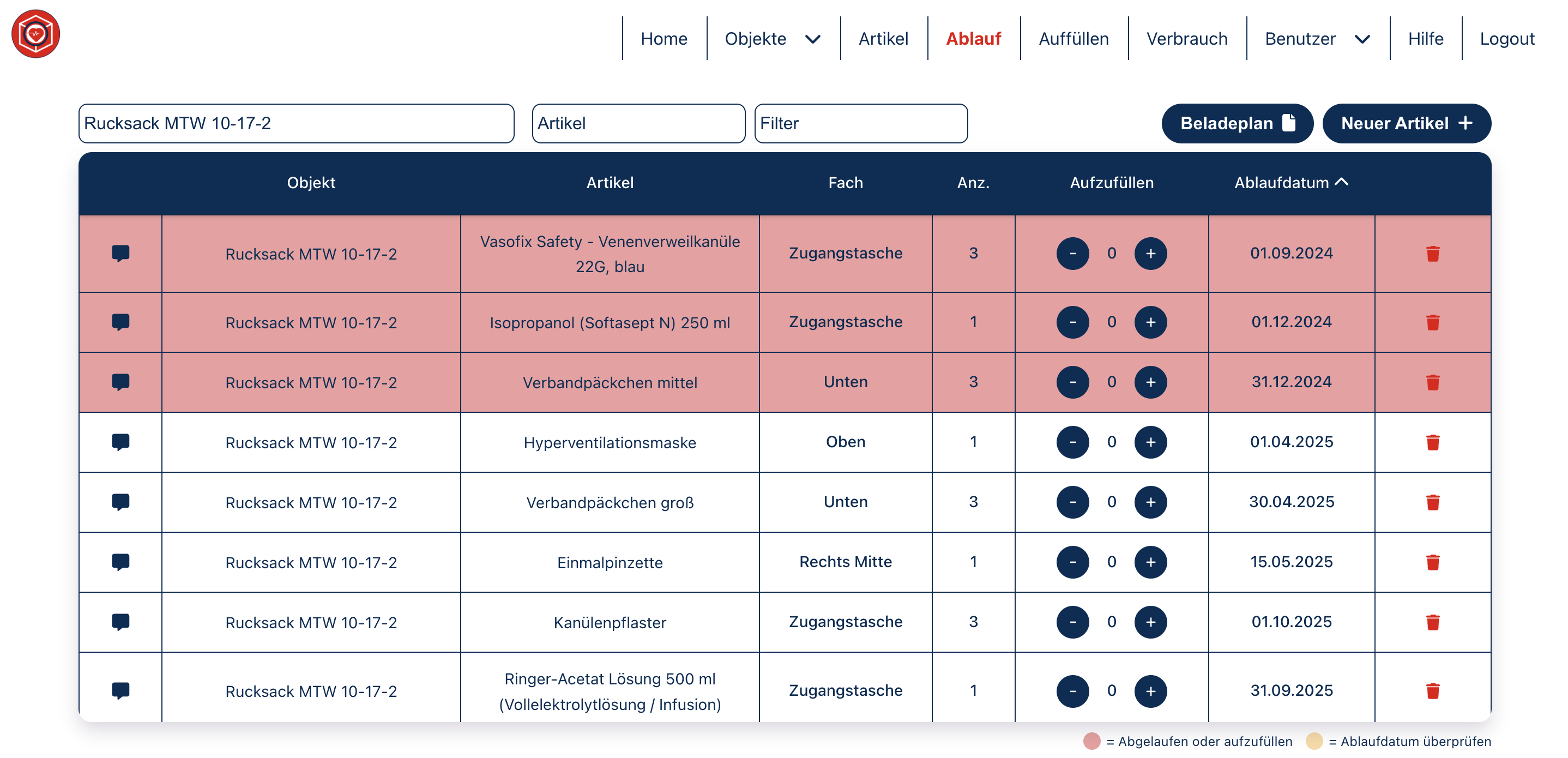This screenshot has height=758, width=1568.
Task: Go to the Auffüllen page
Action: point(1073,39)
